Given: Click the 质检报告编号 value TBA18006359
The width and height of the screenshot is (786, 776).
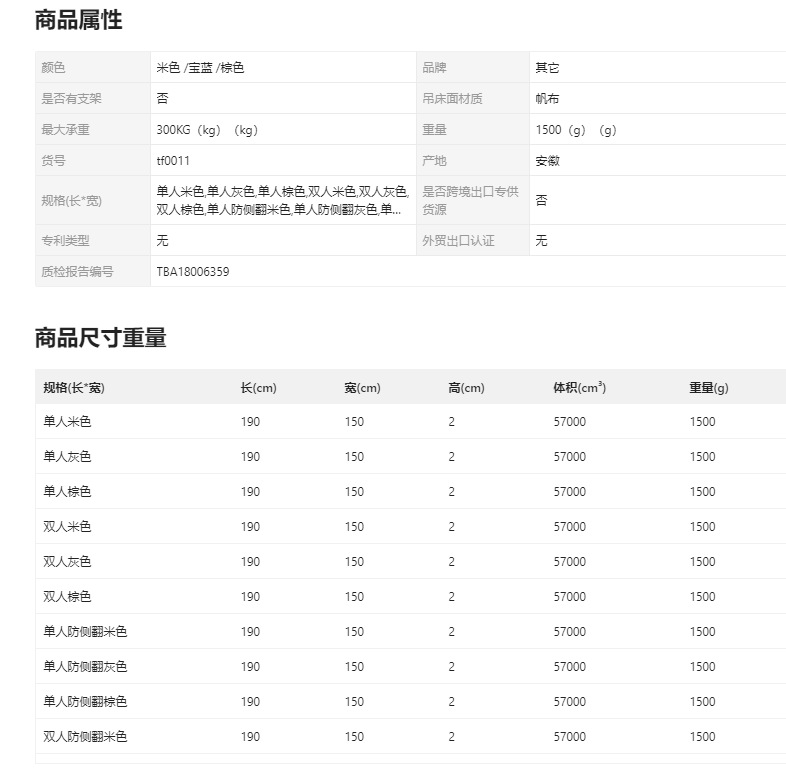Looking at the screenshot, I should 193,272.
